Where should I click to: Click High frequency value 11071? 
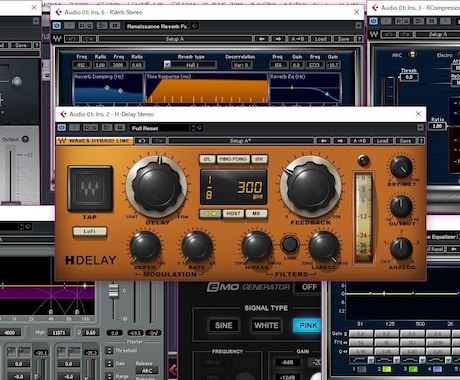[x=59, y=332]
